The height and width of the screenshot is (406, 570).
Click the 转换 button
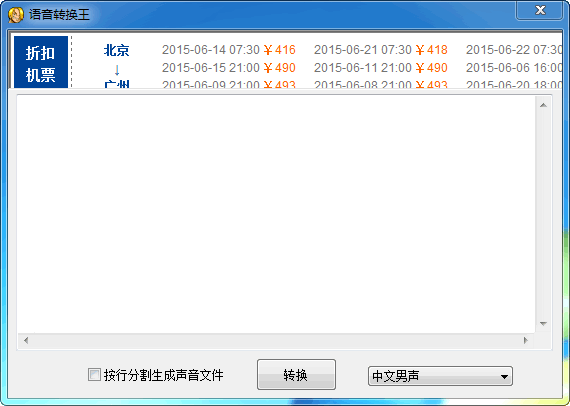pos(296,375)
